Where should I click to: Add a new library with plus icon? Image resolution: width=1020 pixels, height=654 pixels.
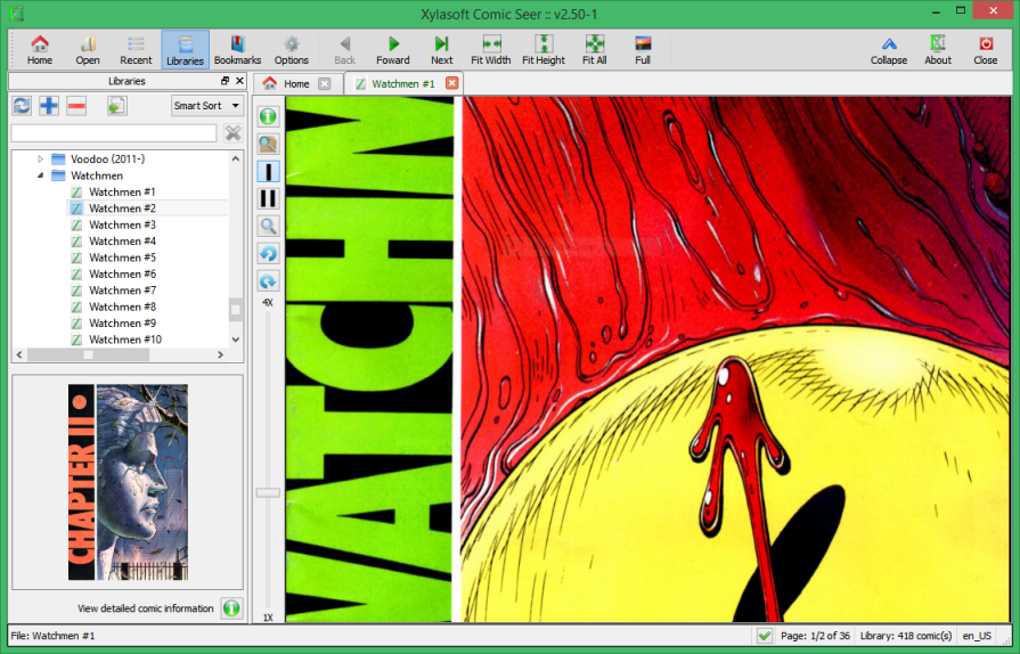click(49, 105)
